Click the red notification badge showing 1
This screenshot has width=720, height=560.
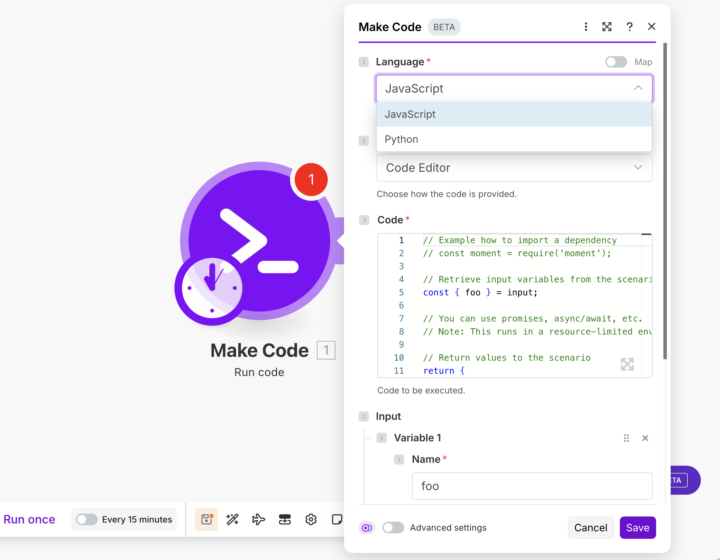311,179
